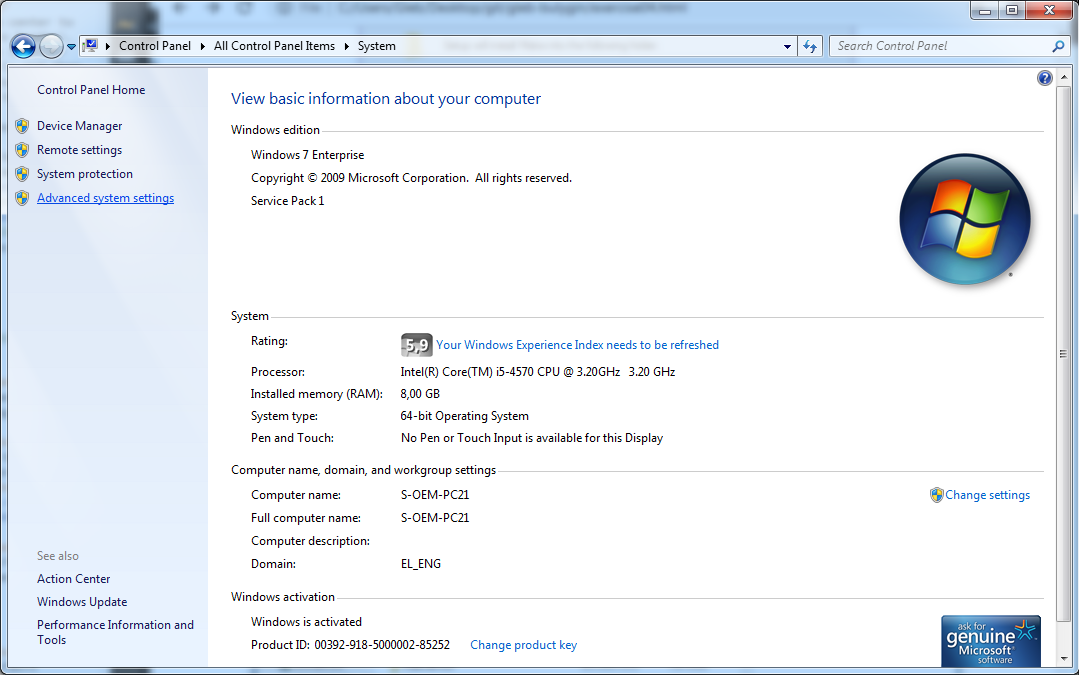Click shield icon beside Remote settings
Image resolution: width=1079 pixels, height=675 pixels.
[22, 150]
